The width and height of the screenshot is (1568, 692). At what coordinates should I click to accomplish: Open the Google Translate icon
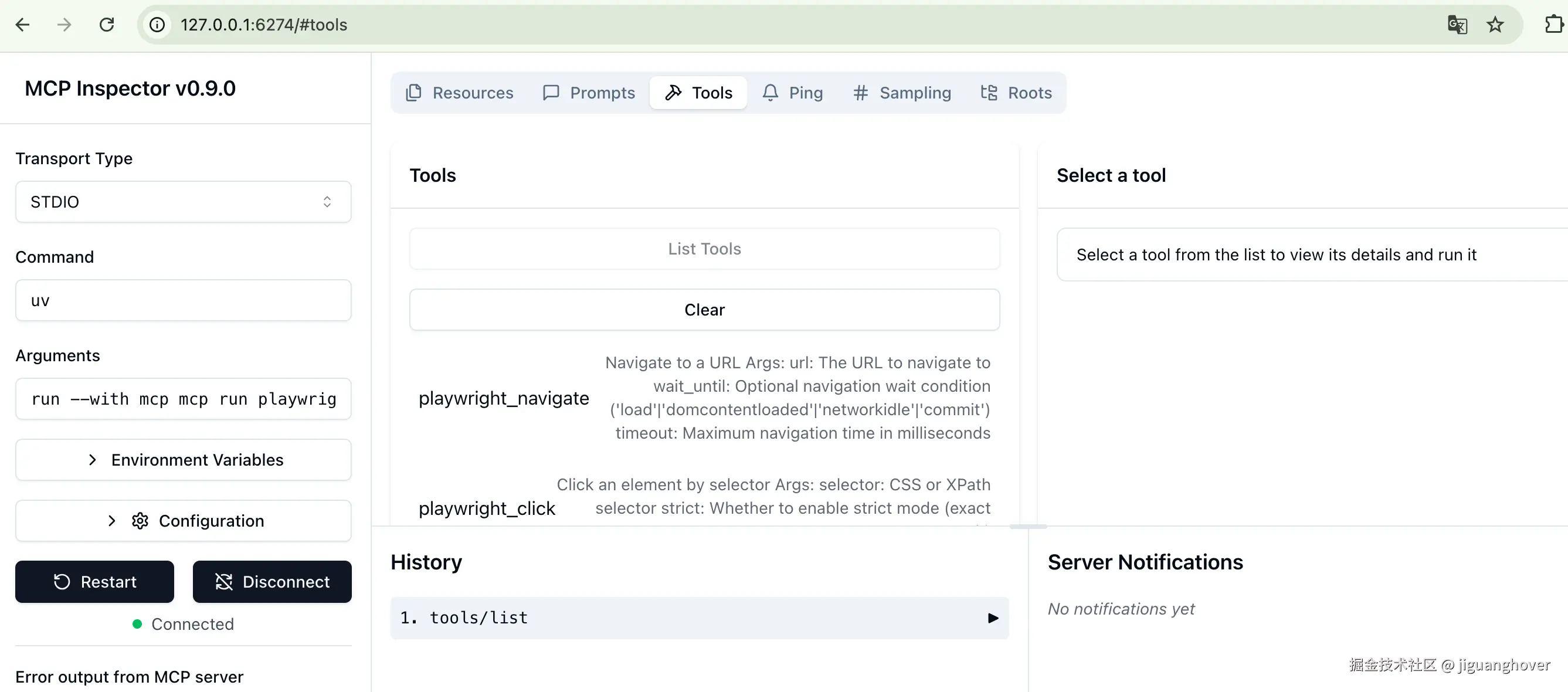click(1457, 25)
